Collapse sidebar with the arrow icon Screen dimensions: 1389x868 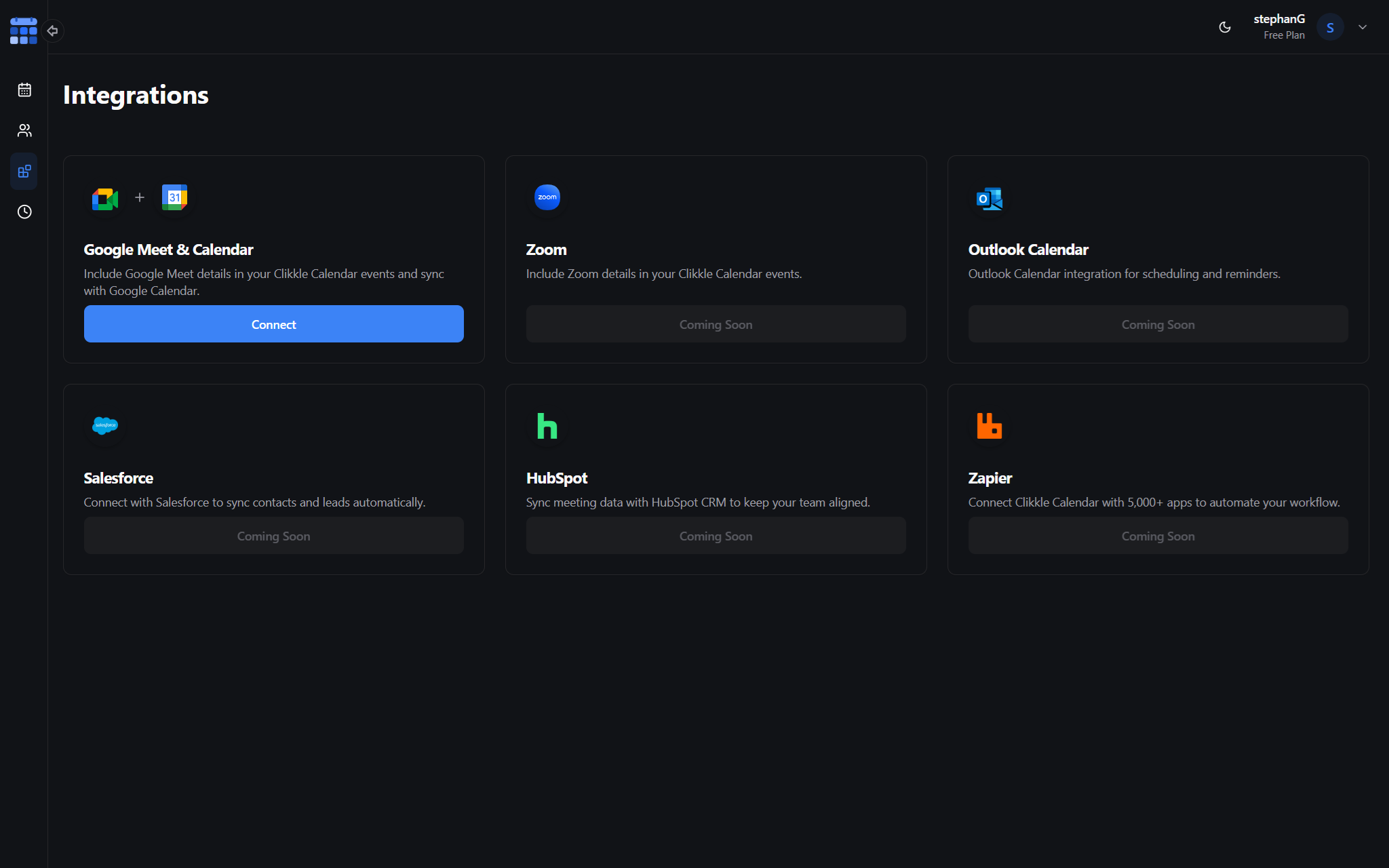tap(52, 31)
